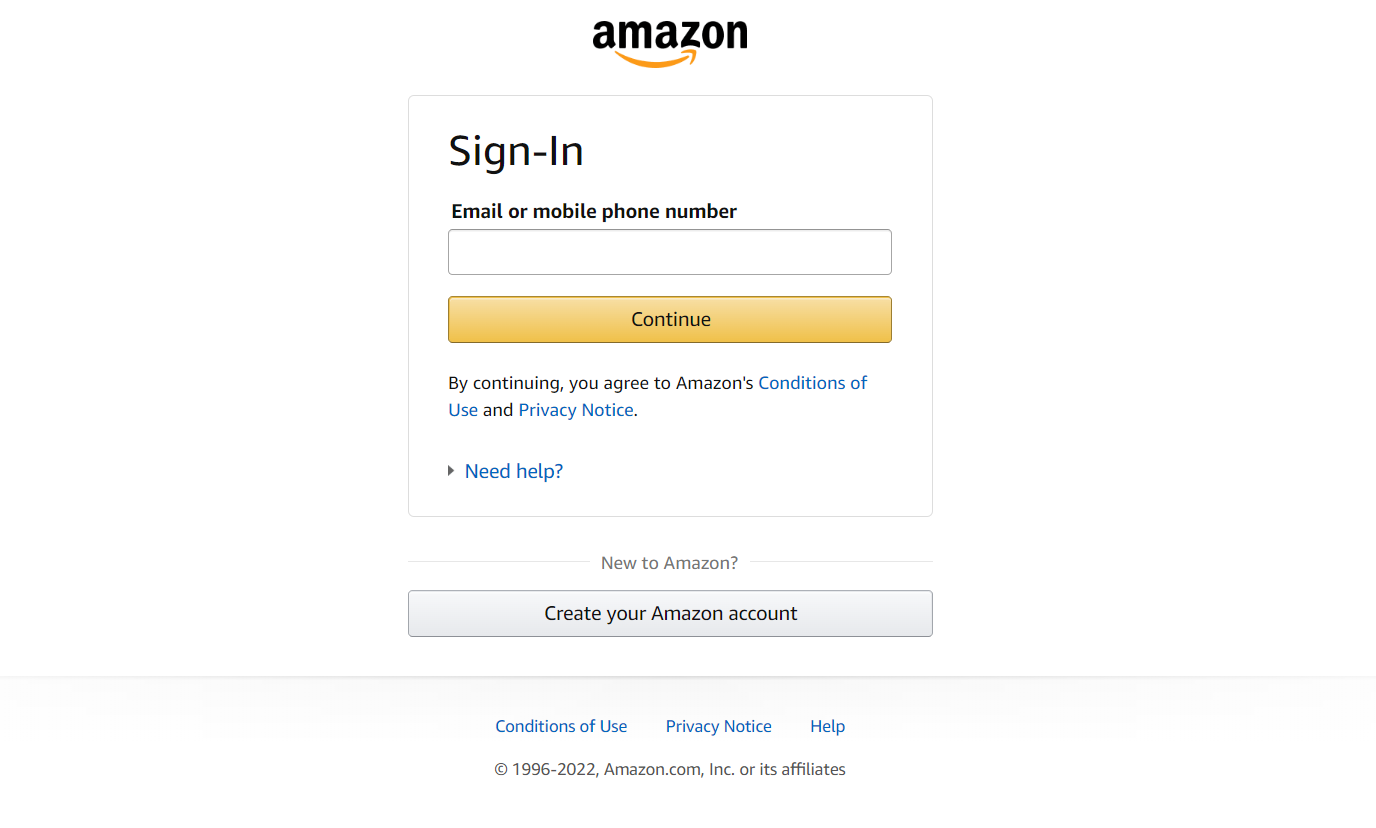Expand the Need help disclosure triangle
Image resolution: width=1376 pixels, height=828 pixels.
pos(451,471)
